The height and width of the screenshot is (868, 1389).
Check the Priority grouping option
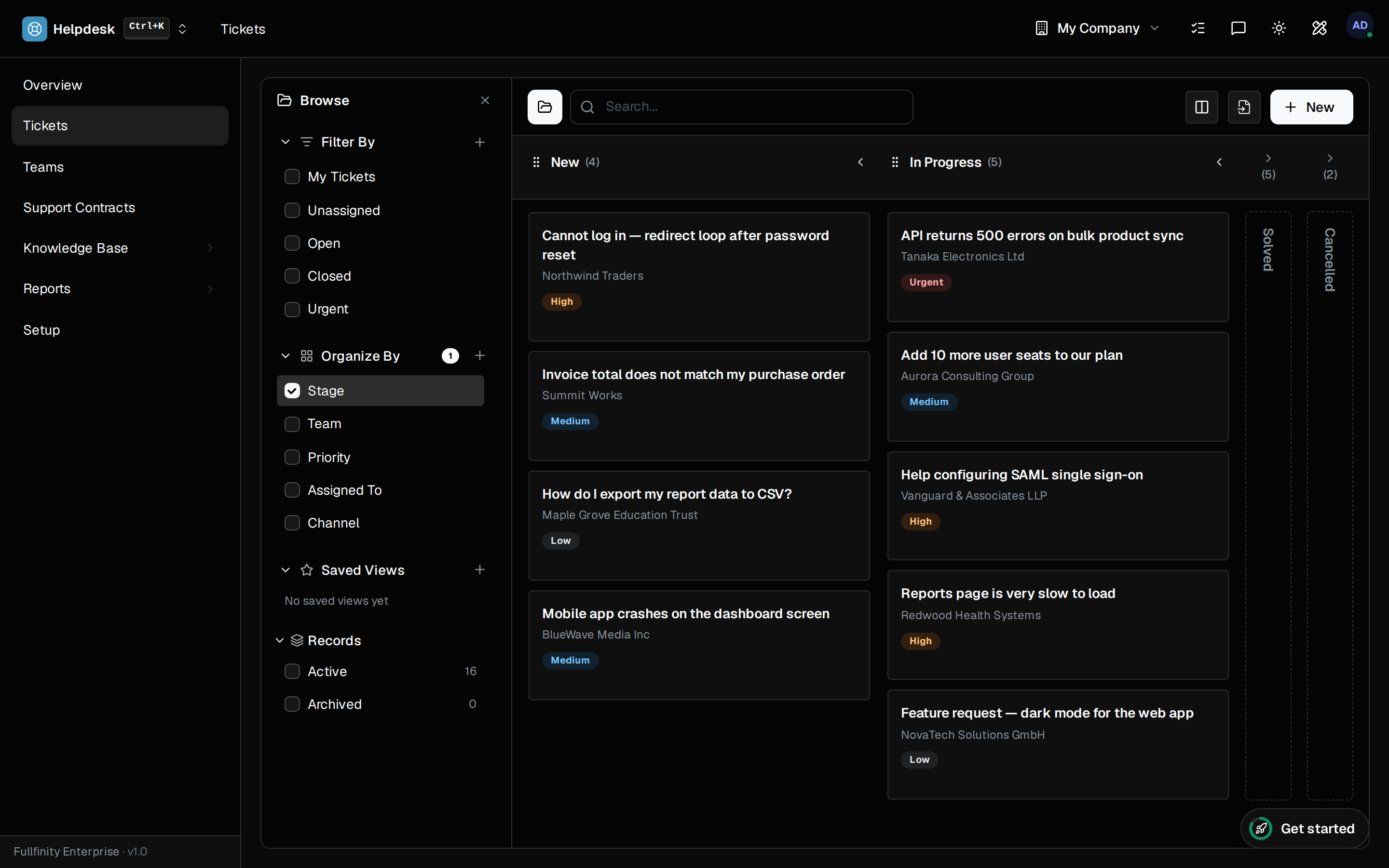click(292, 458)
